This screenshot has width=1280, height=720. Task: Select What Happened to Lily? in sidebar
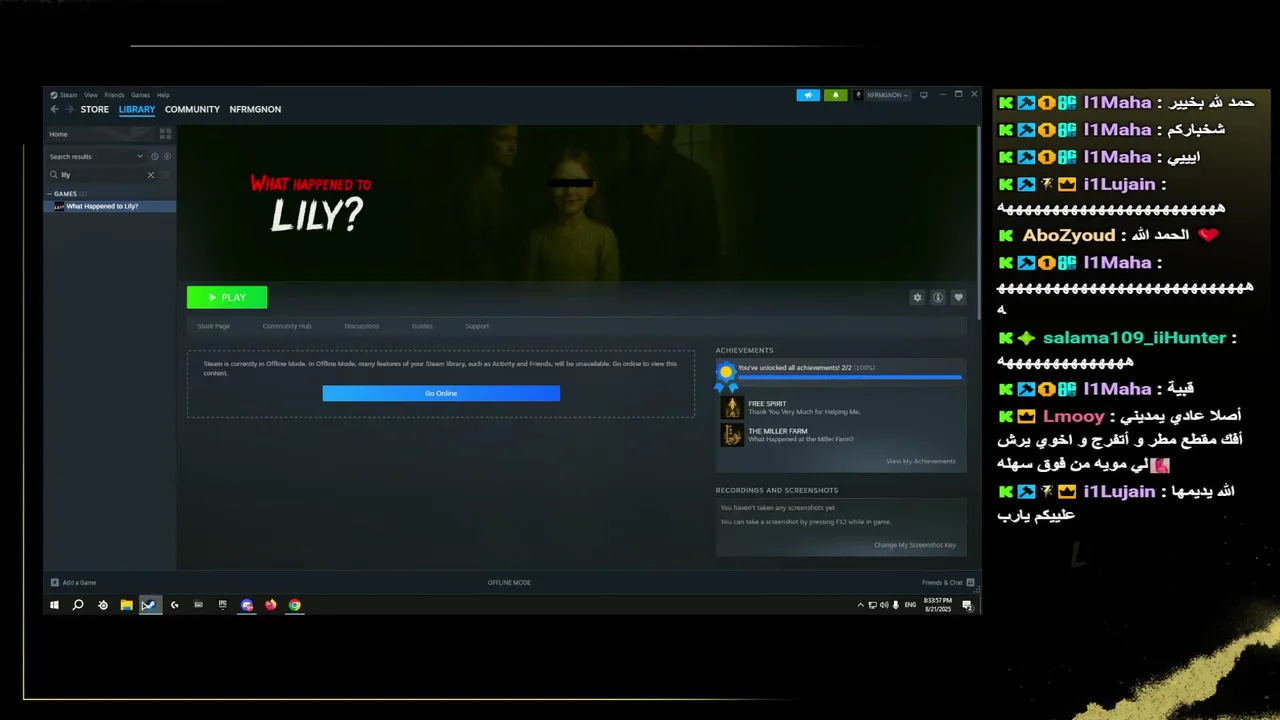[x=110, y=206]
